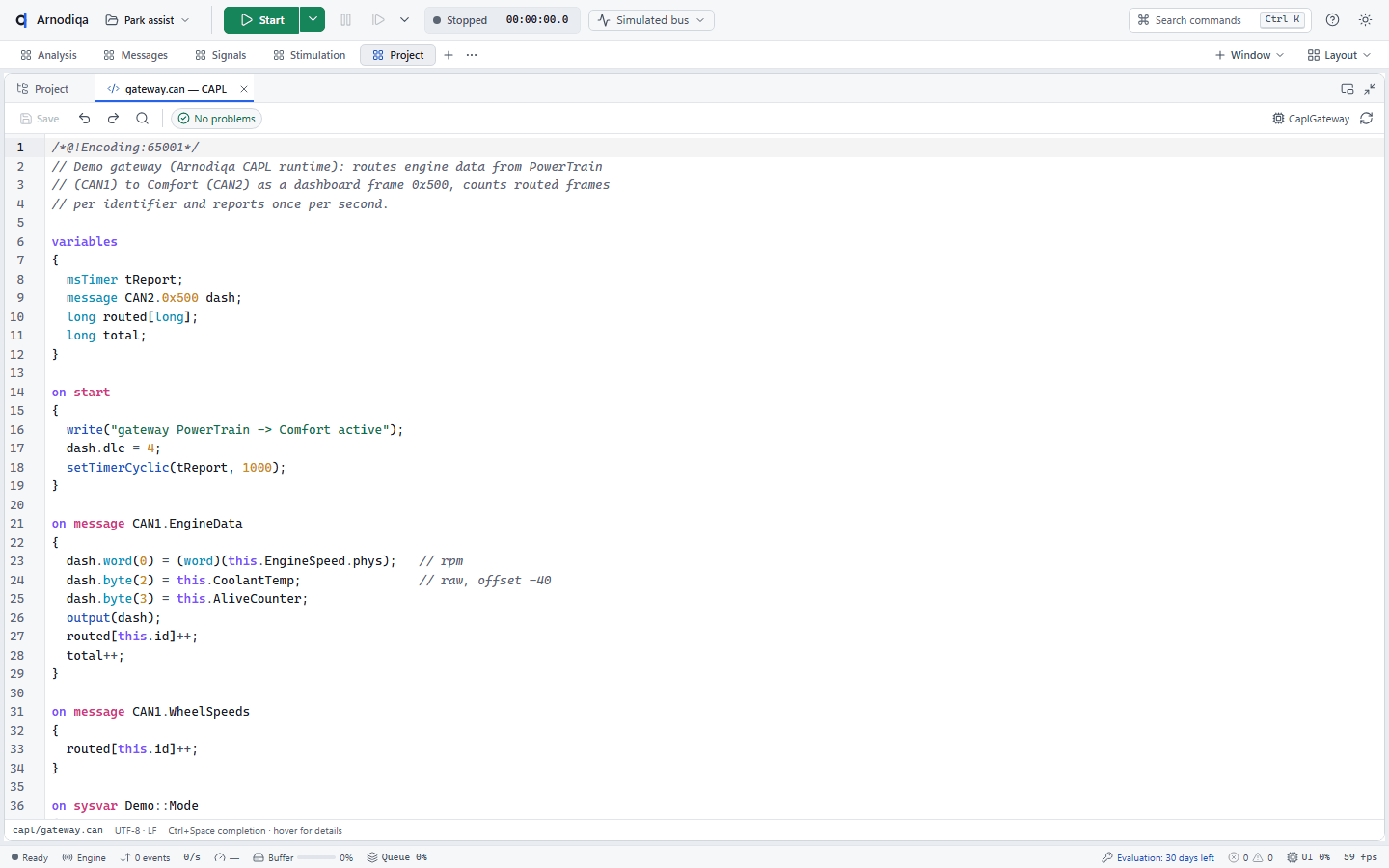The width and height of the screenshot is (1389, 868).
Task: Click the Ready status indicator
Action: click(30, 857)
